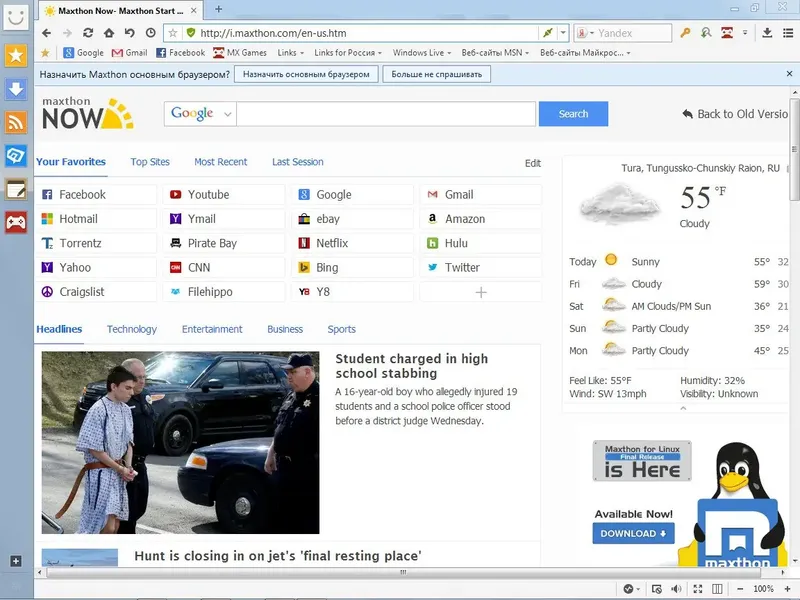Viewport: 800px width, 600px height.
Task: Open the main menu hamburger icon
Action: point(788,33)
